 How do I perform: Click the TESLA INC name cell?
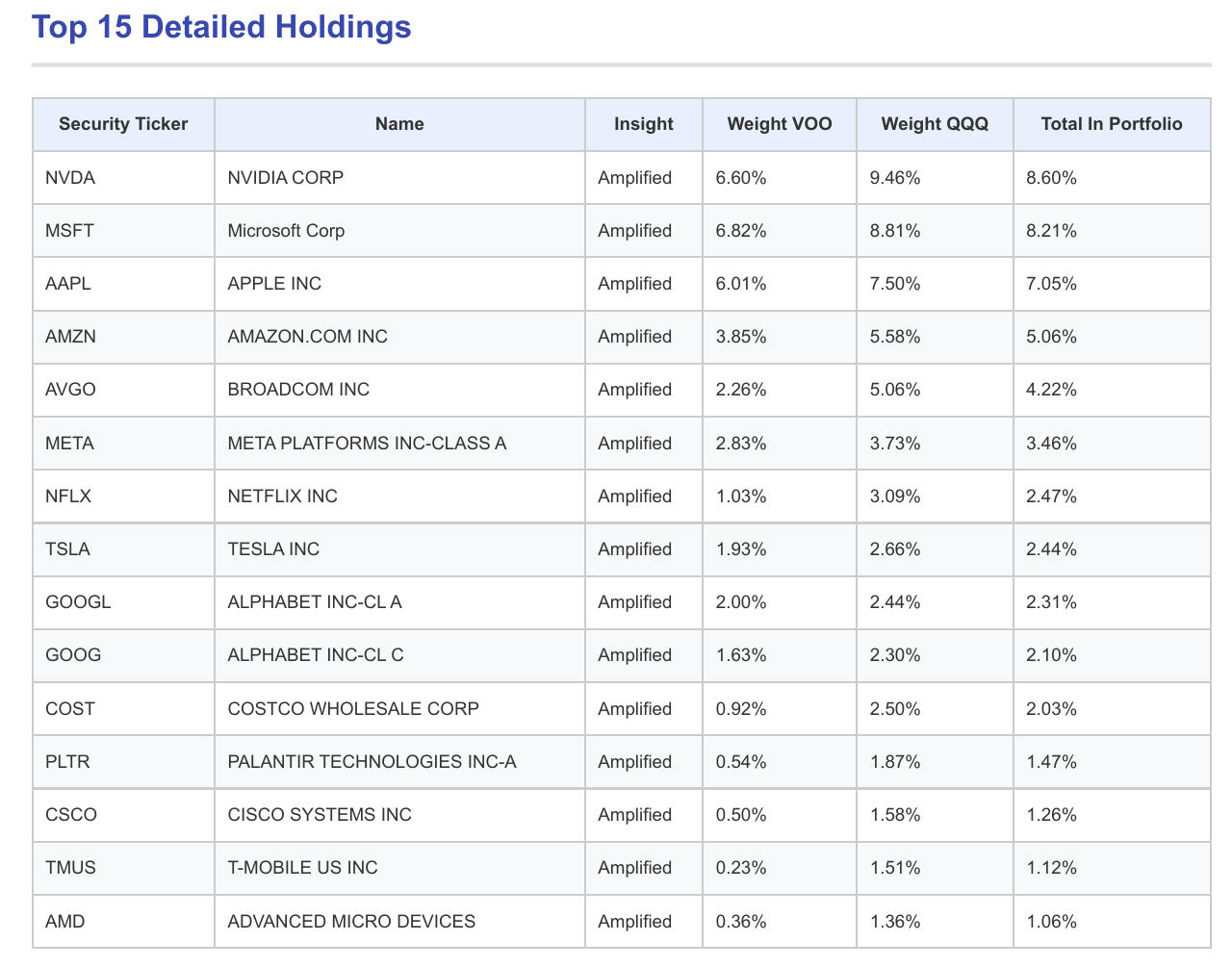[273, 549]
